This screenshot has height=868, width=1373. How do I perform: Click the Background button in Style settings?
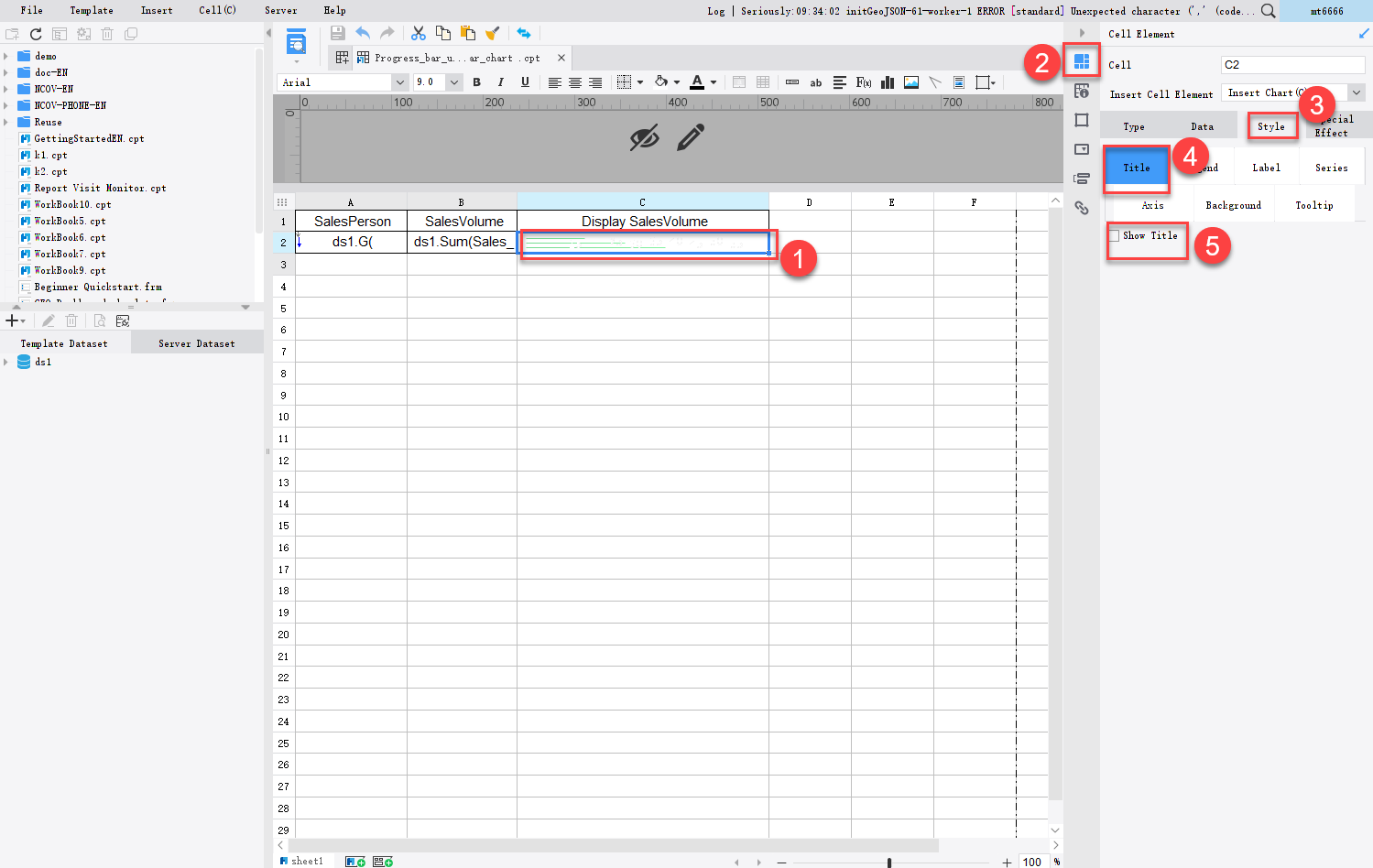pyautogui.click(x=1233, y=204)
